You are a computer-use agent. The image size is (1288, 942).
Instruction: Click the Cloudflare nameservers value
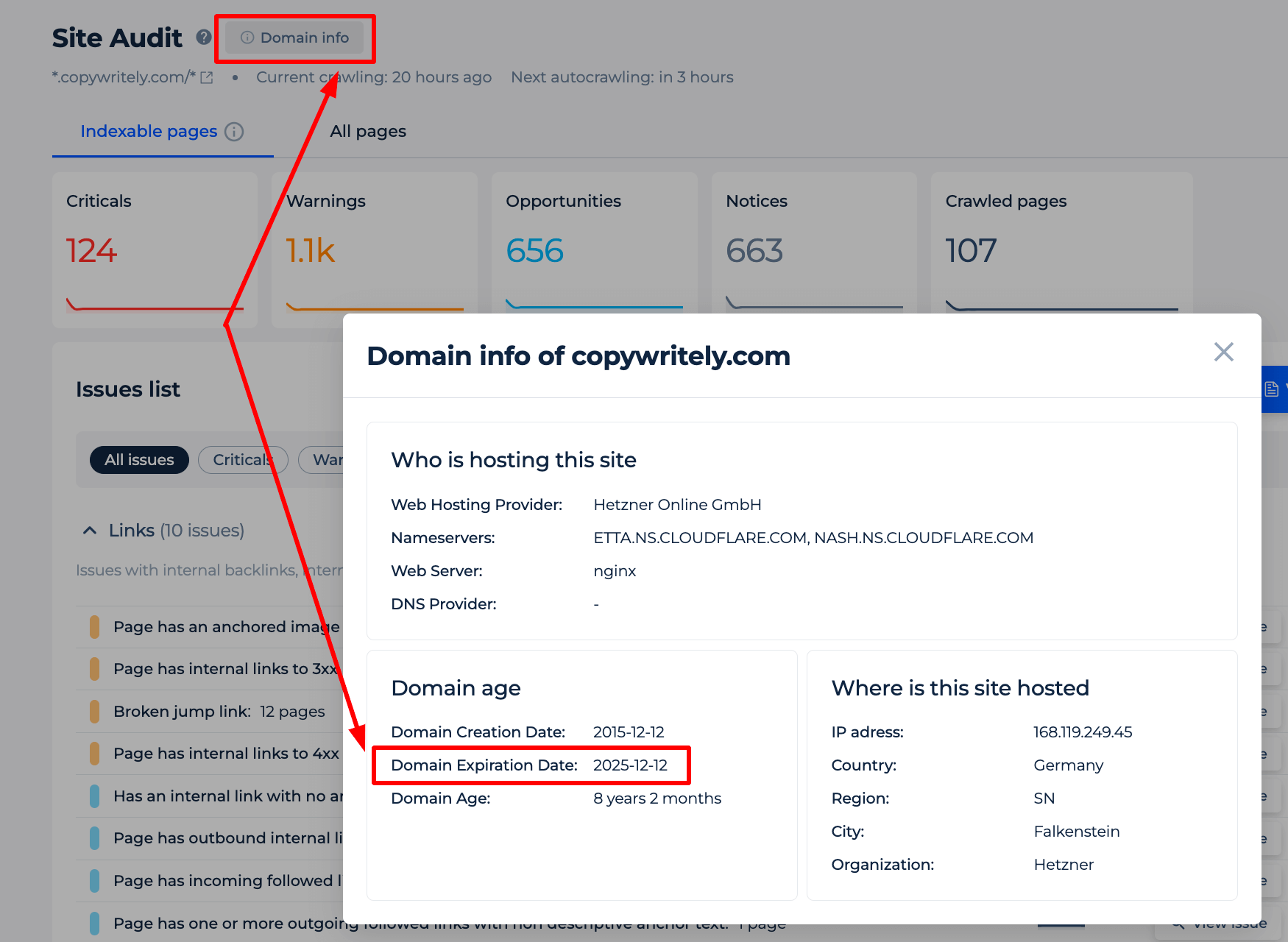(813, 538)
